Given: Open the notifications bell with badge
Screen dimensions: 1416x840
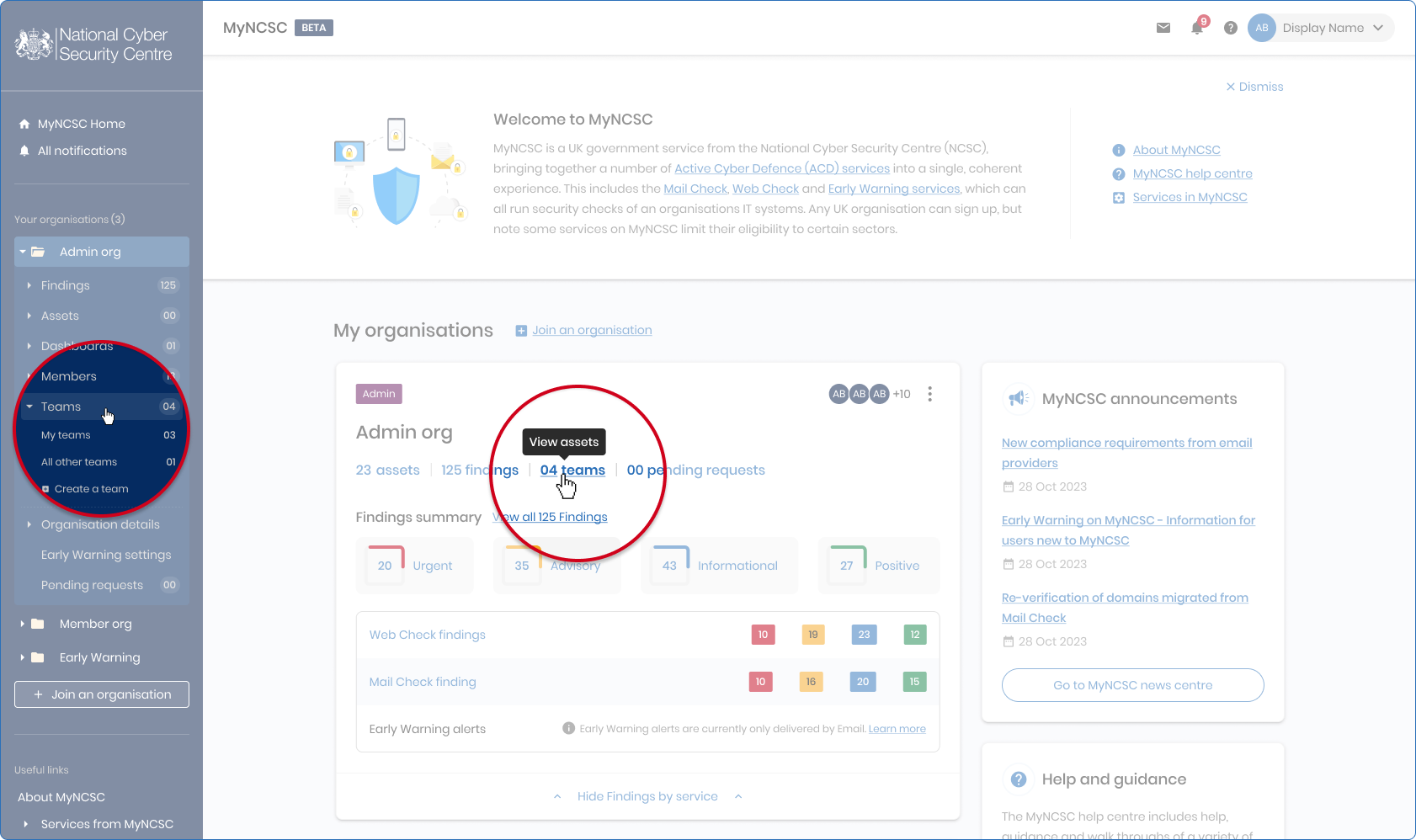Looking at the screenshot, I should 1198,27.
